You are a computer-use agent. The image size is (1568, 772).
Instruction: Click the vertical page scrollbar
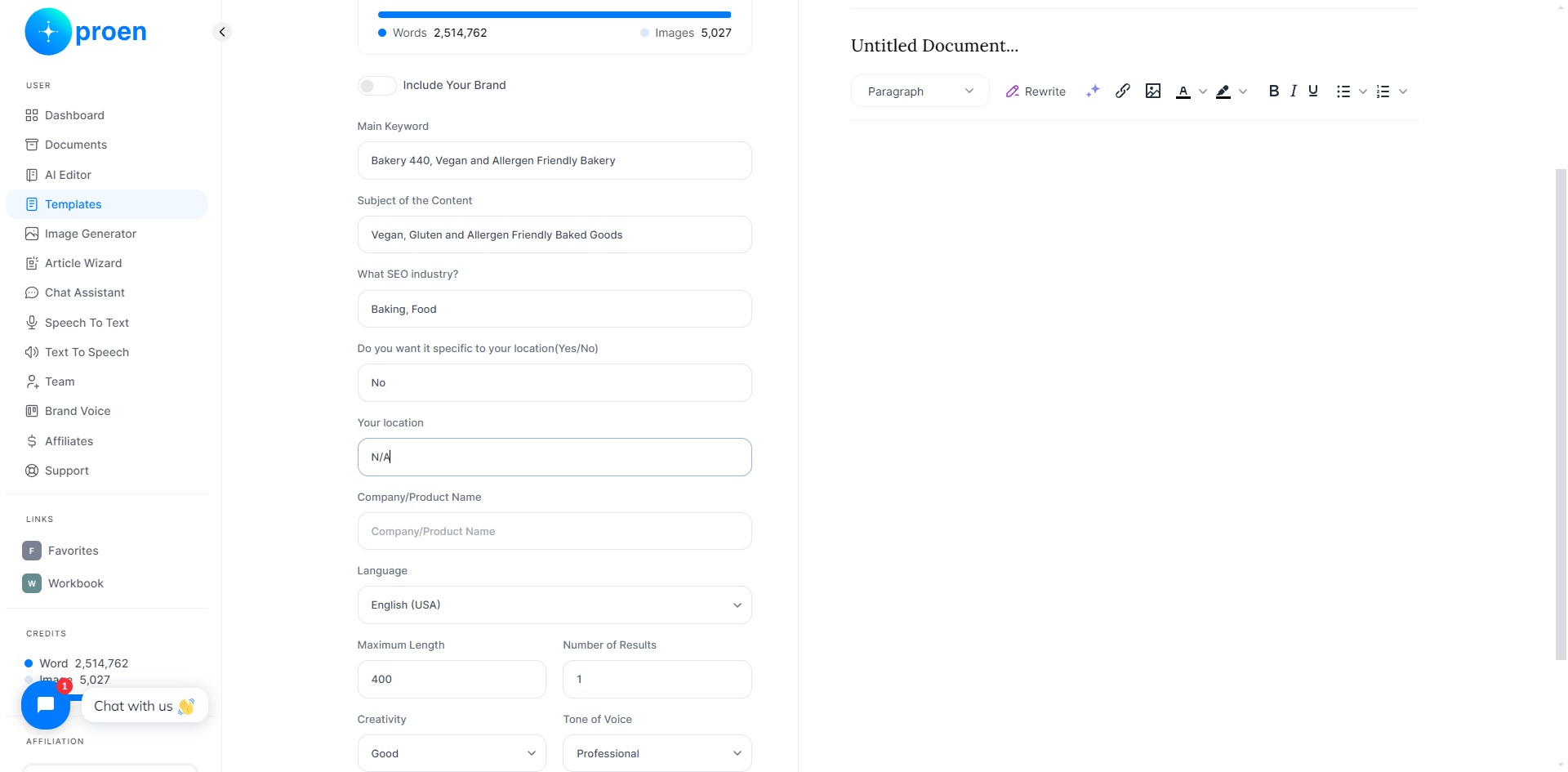1561,414
